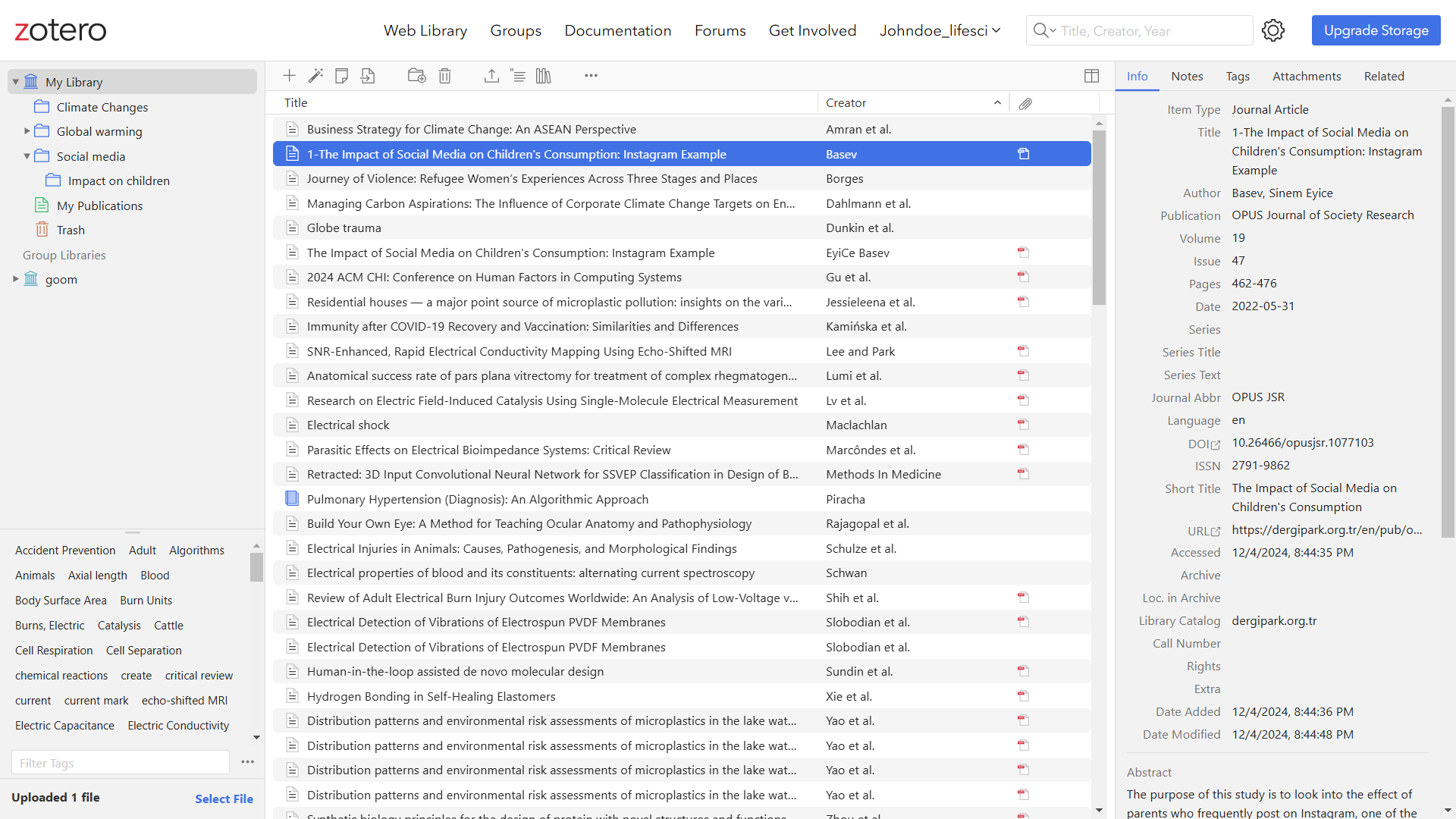This screenshot has width=1456, height=819.
Task: Create a bibliography from selected item
Action: click(x=519, y=76)
